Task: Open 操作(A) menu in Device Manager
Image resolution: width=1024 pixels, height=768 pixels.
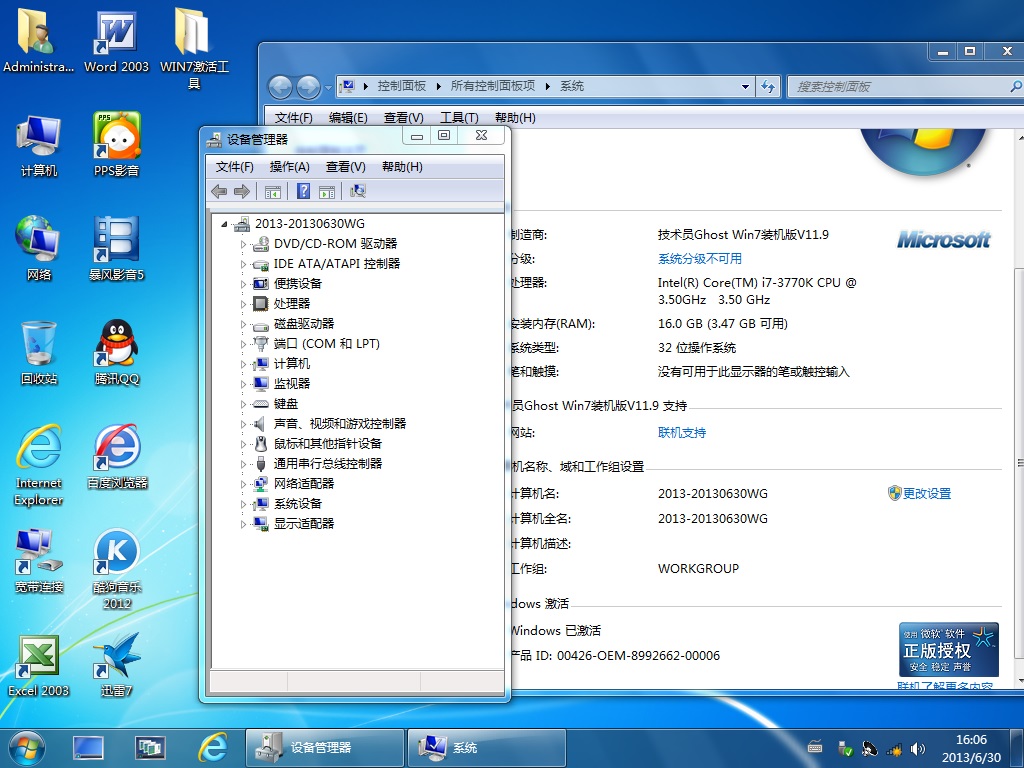Action: pos(289,167)
